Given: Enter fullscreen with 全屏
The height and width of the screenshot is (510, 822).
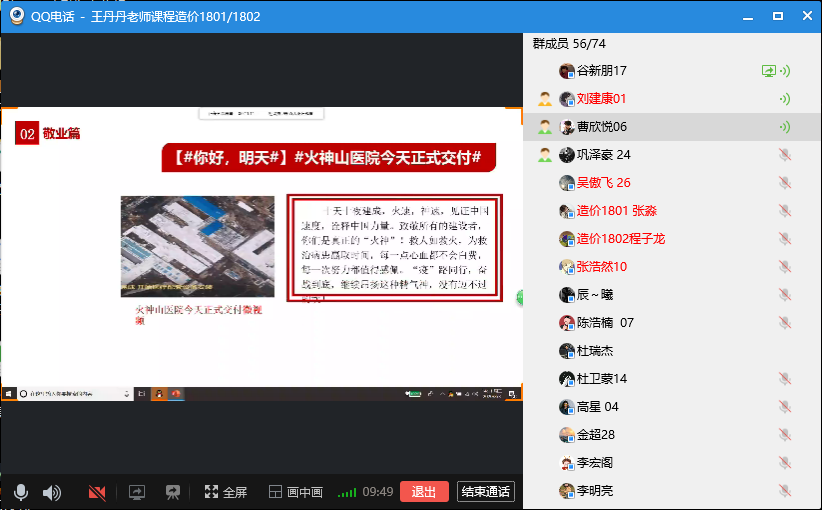Looking at the screenshot, I should (x=226, y=492).
